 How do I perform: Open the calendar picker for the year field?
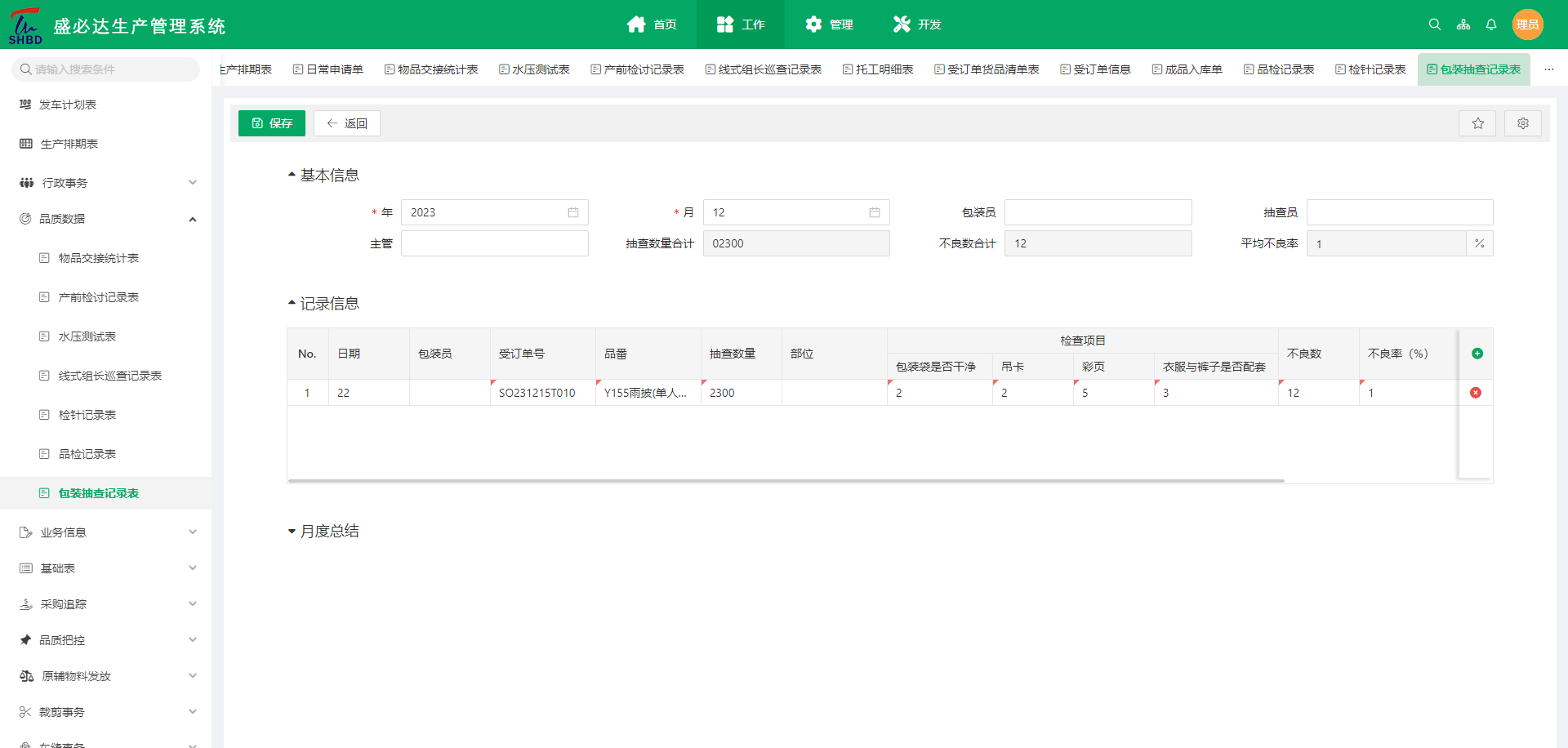click(x=573, y=212)
